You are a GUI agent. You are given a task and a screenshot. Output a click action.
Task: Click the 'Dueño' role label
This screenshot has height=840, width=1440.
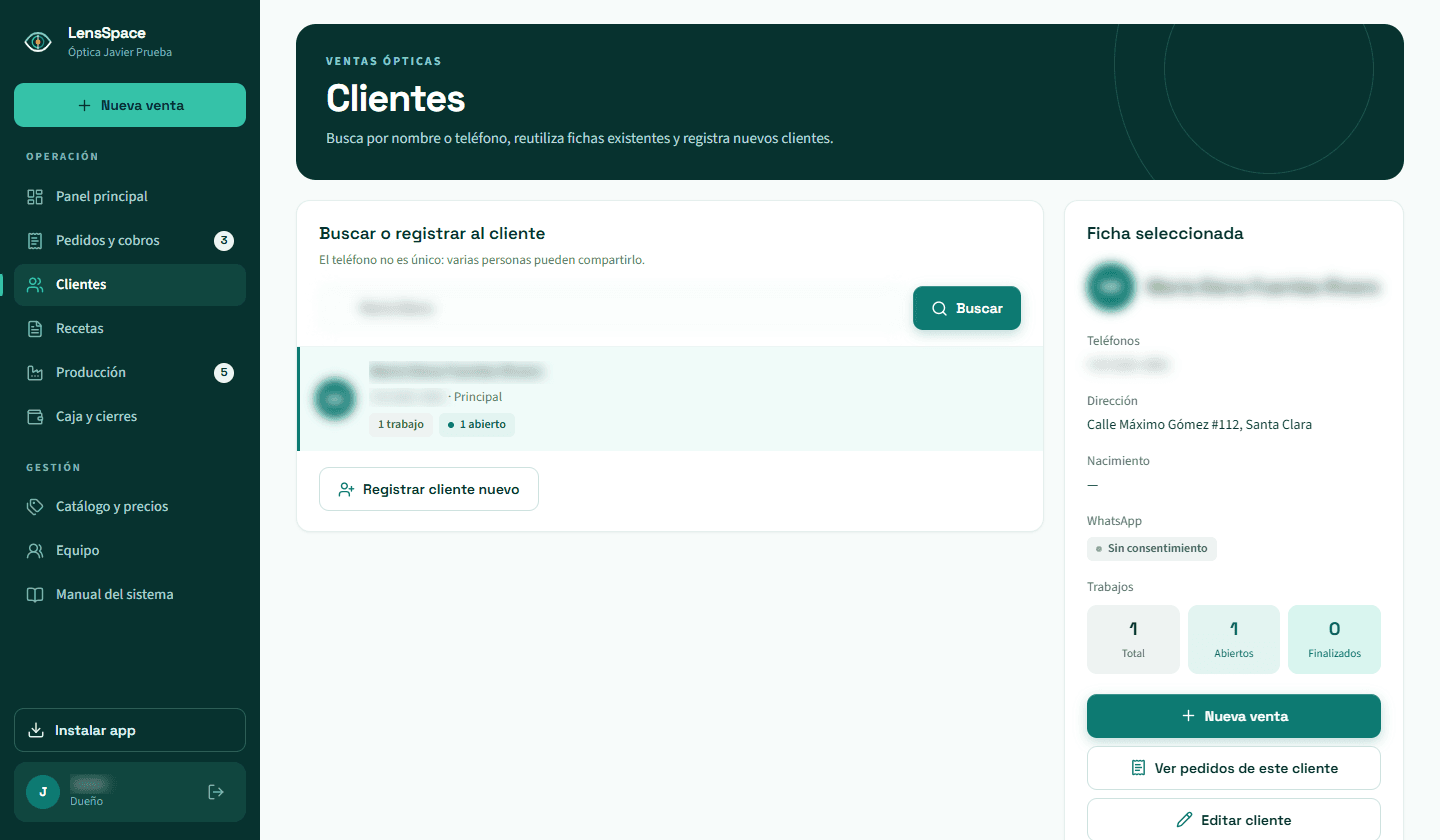86,802
